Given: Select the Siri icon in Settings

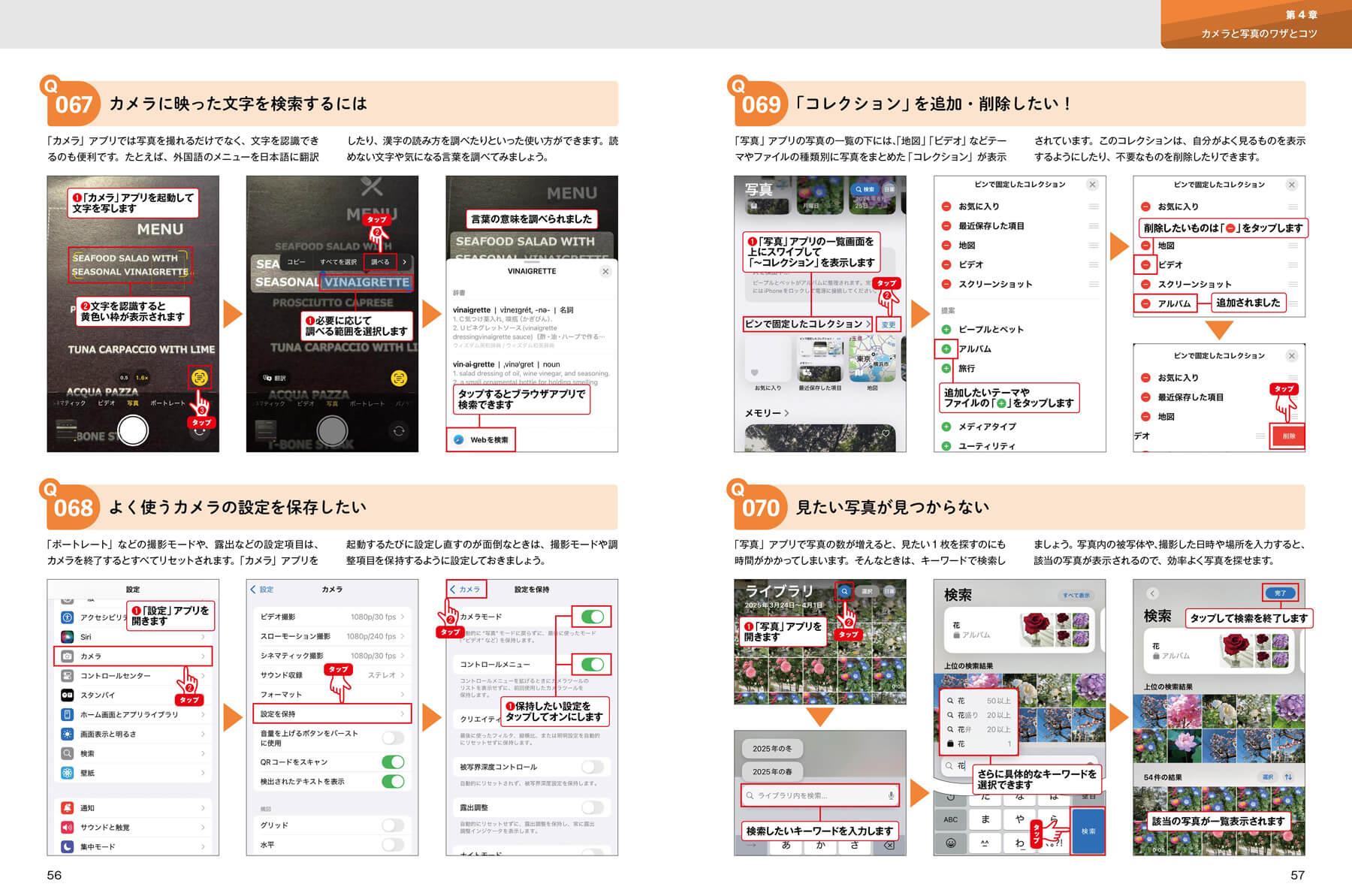Looking at the screenshot, I should [68, 637].
